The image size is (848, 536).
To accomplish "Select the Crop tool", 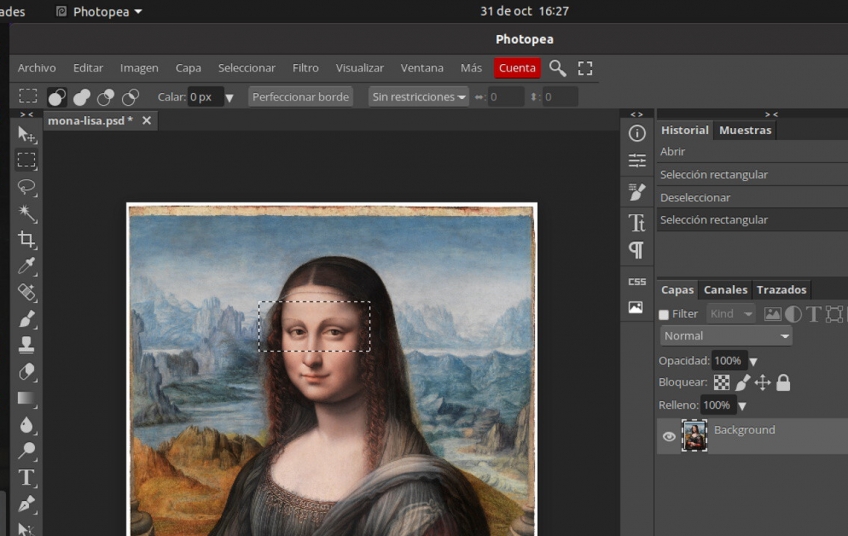I will tap(26, 239).
